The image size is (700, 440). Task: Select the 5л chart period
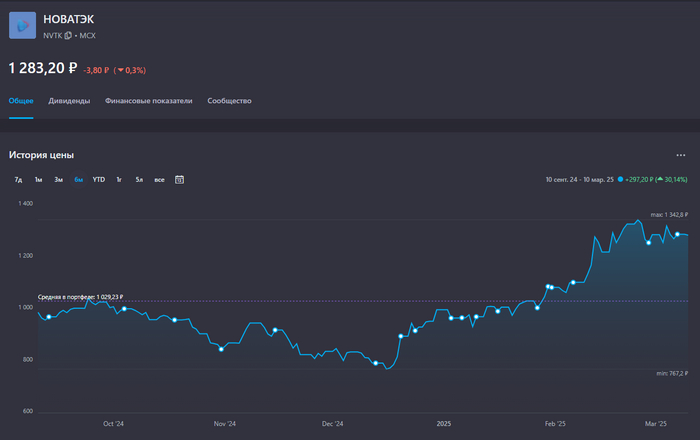139,180
